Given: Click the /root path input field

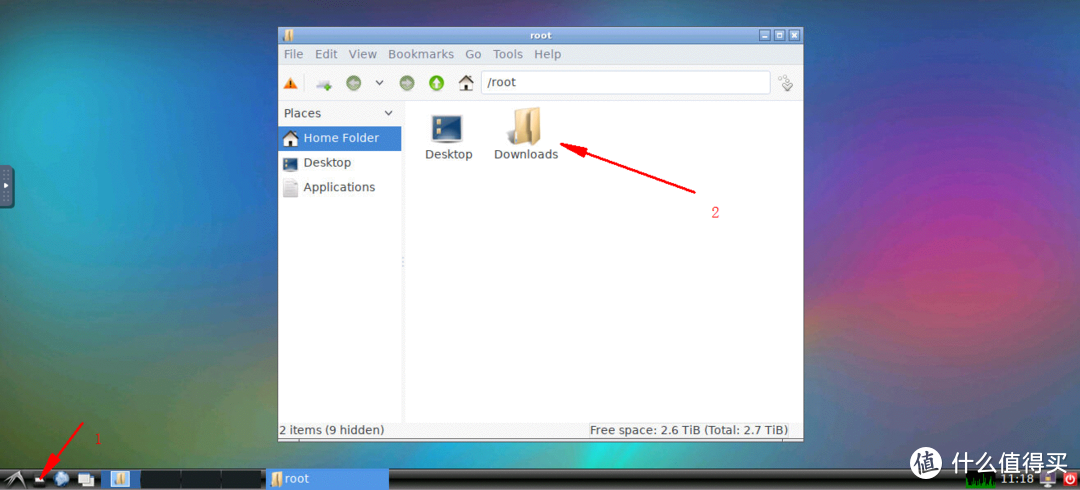Looking at the screenshot, I should (625, 83).
